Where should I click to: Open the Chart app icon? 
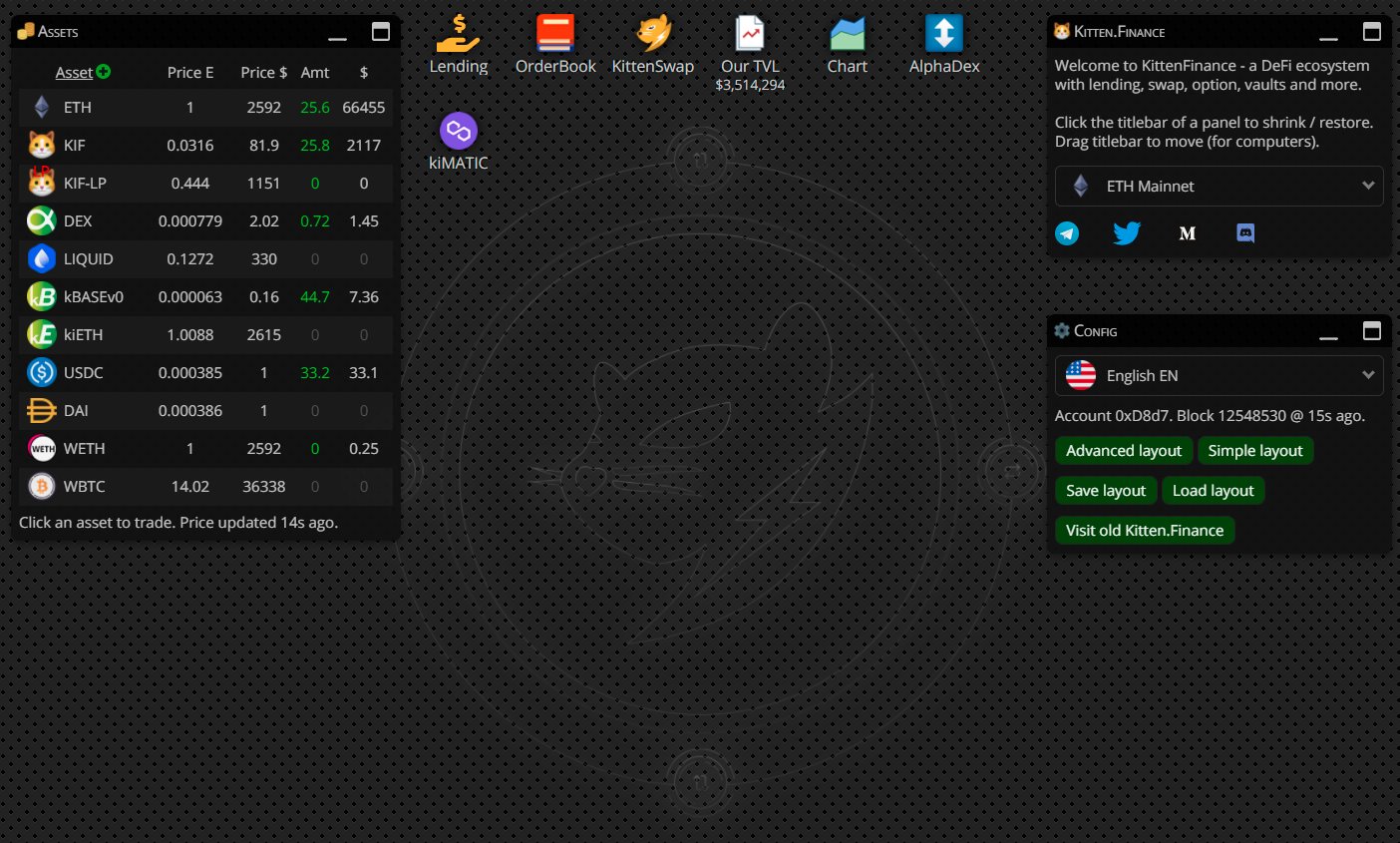coord(848,34)
